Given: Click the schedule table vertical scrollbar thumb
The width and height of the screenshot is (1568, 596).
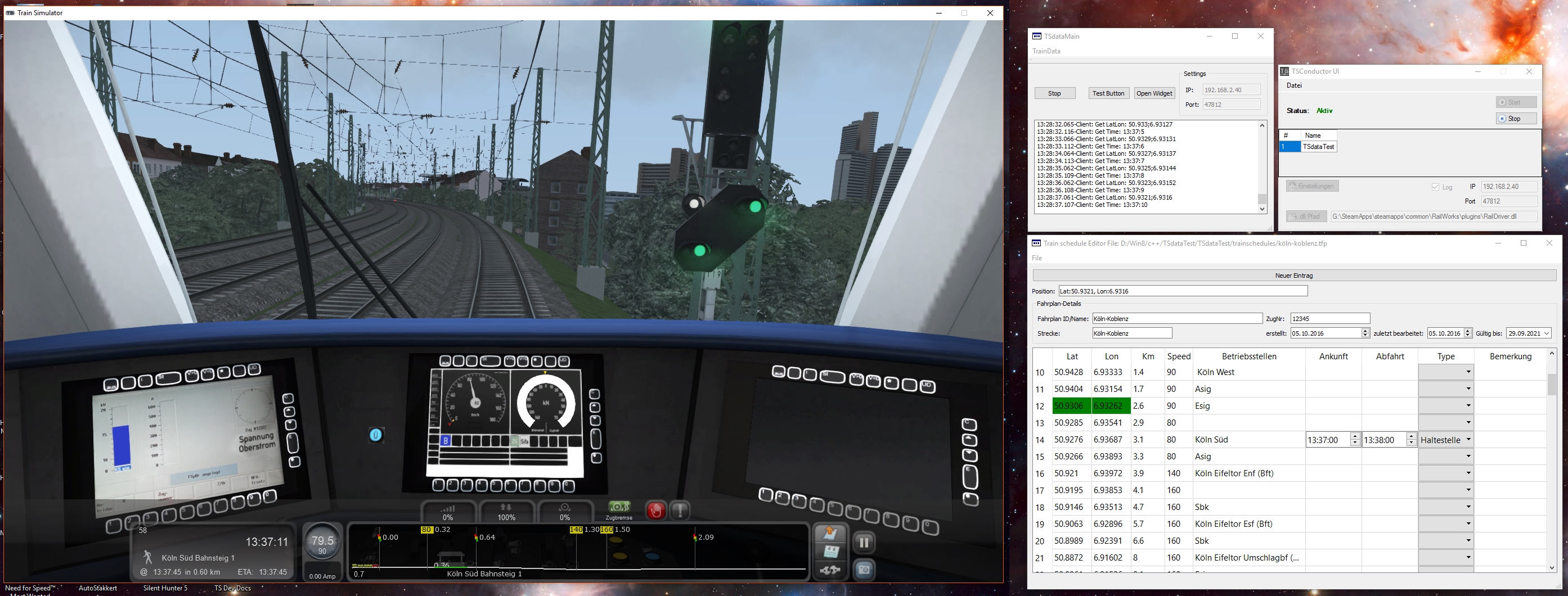Looking at the screenshot, I should click(x=1552, y=385).
